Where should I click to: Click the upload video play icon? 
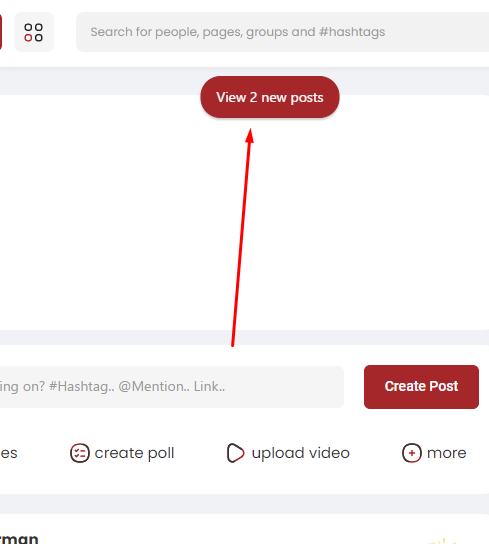[x=236, y=453]
